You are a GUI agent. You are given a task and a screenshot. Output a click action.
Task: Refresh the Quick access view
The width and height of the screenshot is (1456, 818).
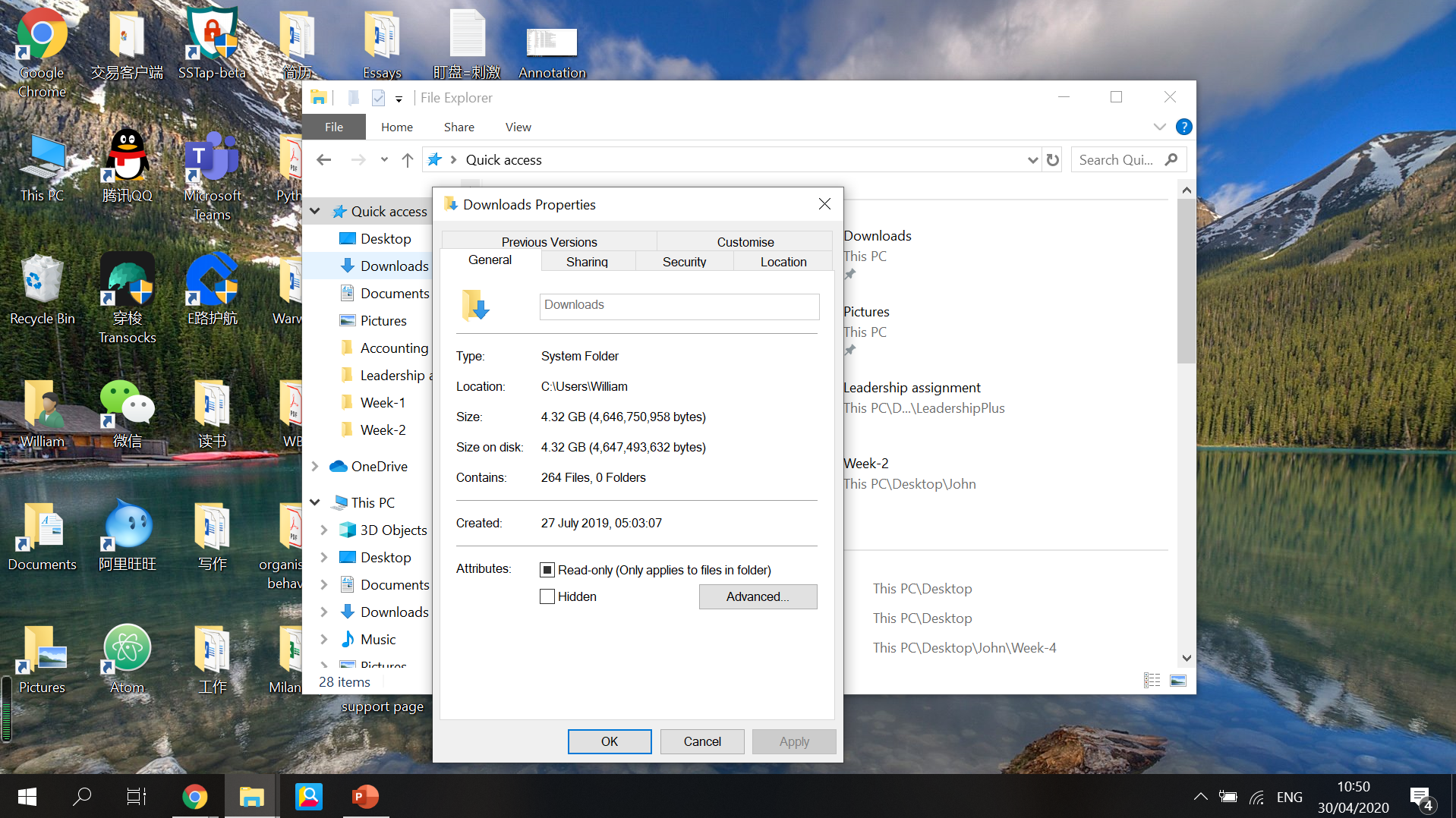click(1053, 160)
